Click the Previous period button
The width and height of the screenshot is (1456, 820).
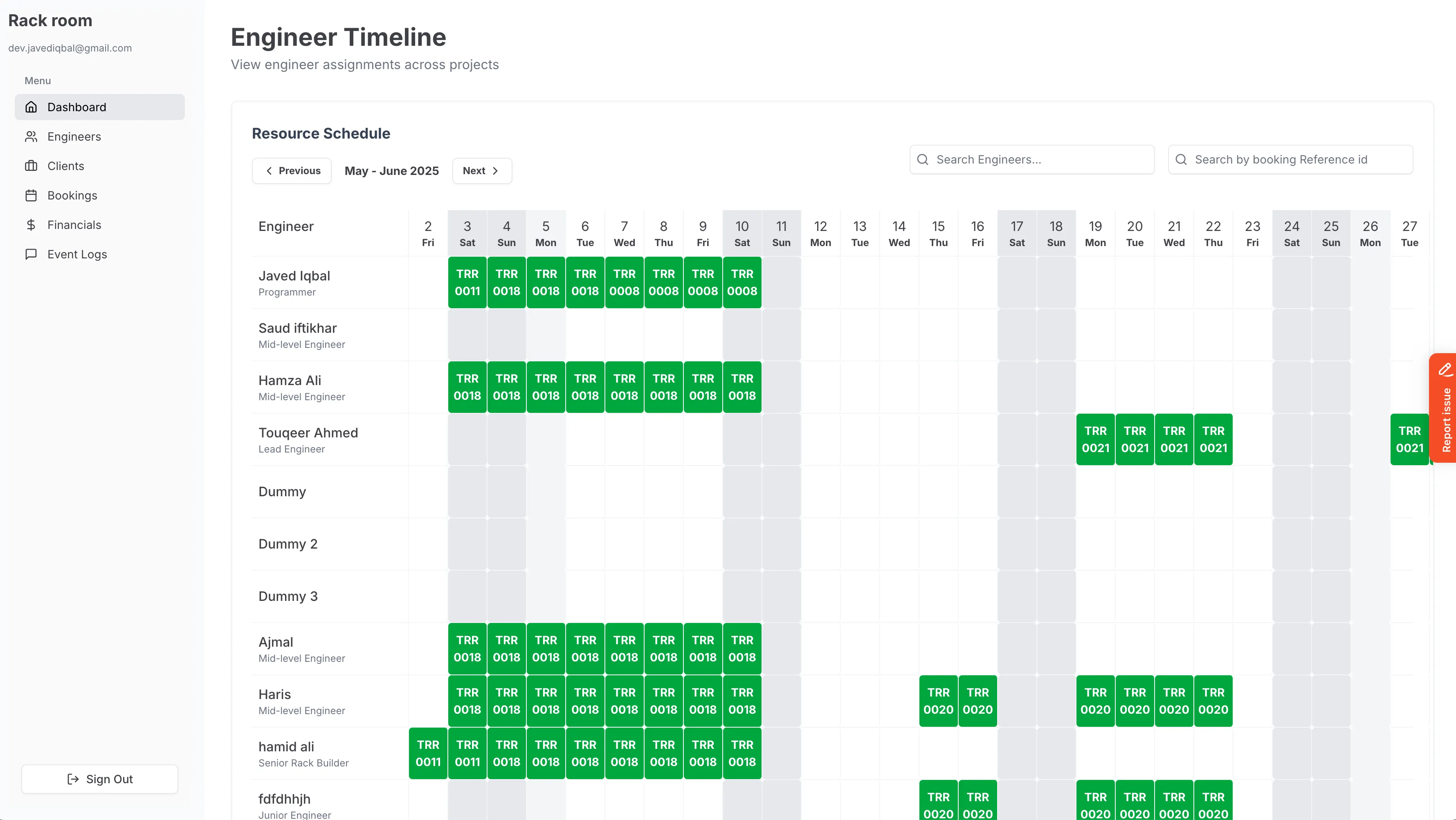(x=292, y=170)
